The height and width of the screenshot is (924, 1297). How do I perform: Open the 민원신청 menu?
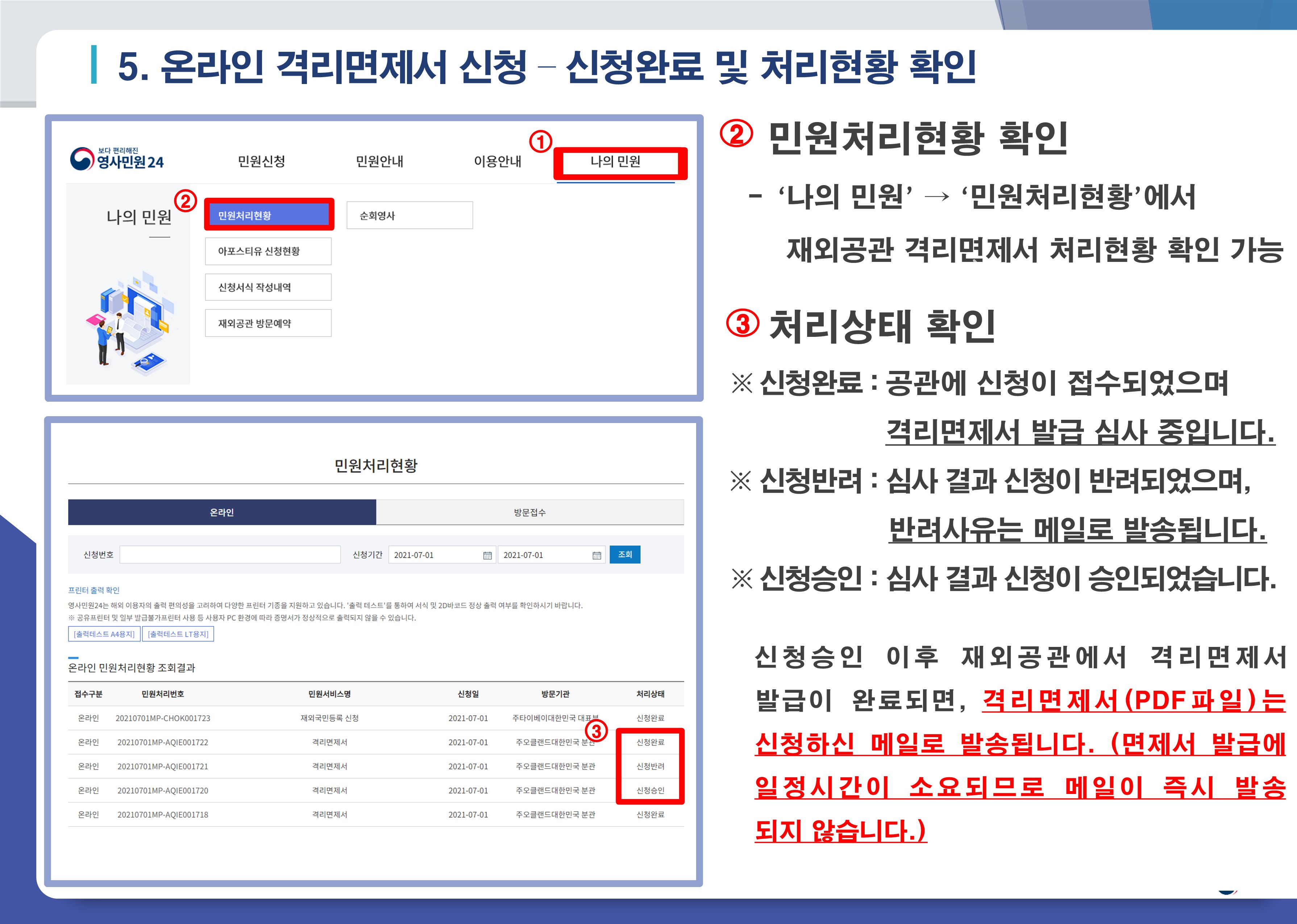pyautogui.click(x=261, y=162)
